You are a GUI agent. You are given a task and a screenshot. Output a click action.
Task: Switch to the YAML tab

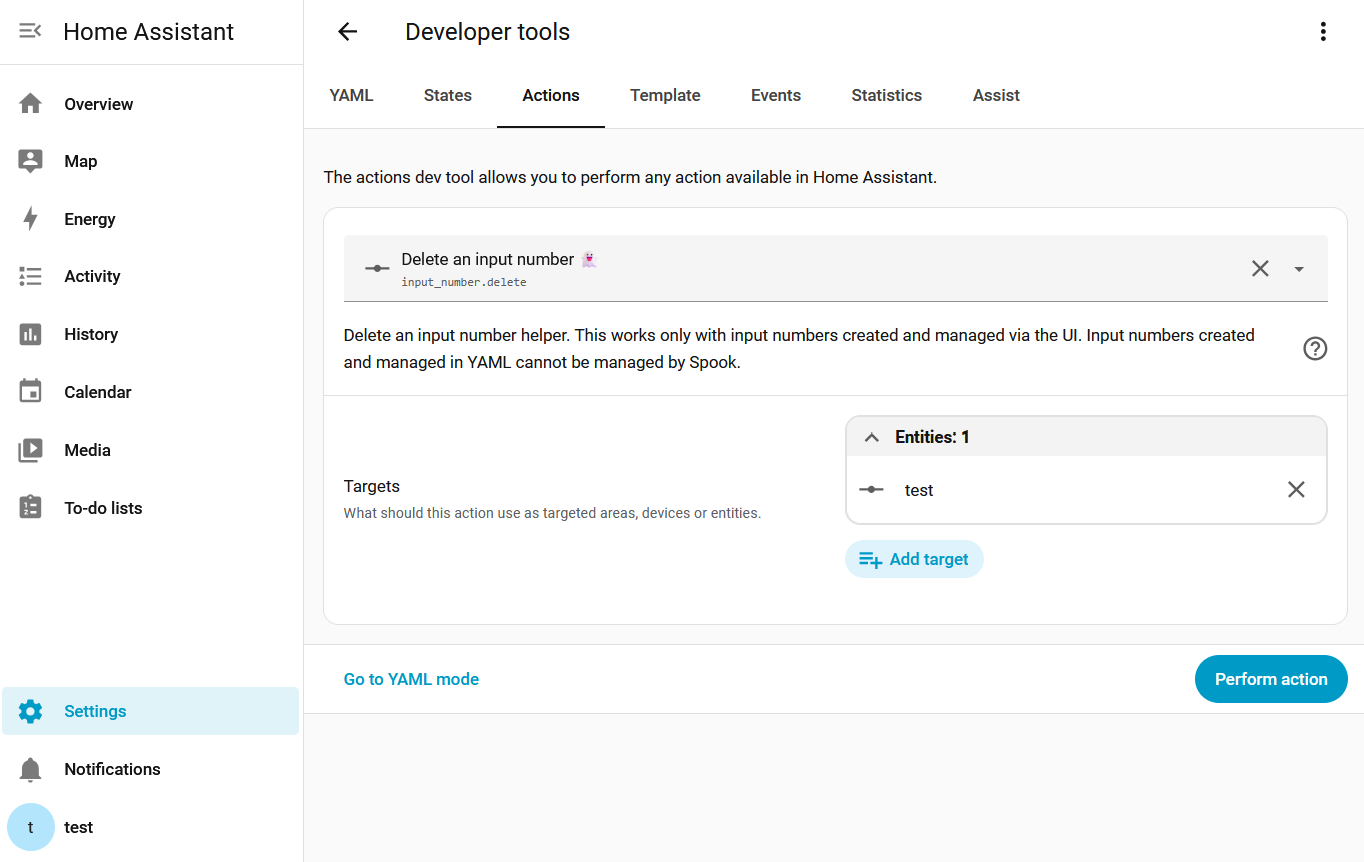coord(351,96)
